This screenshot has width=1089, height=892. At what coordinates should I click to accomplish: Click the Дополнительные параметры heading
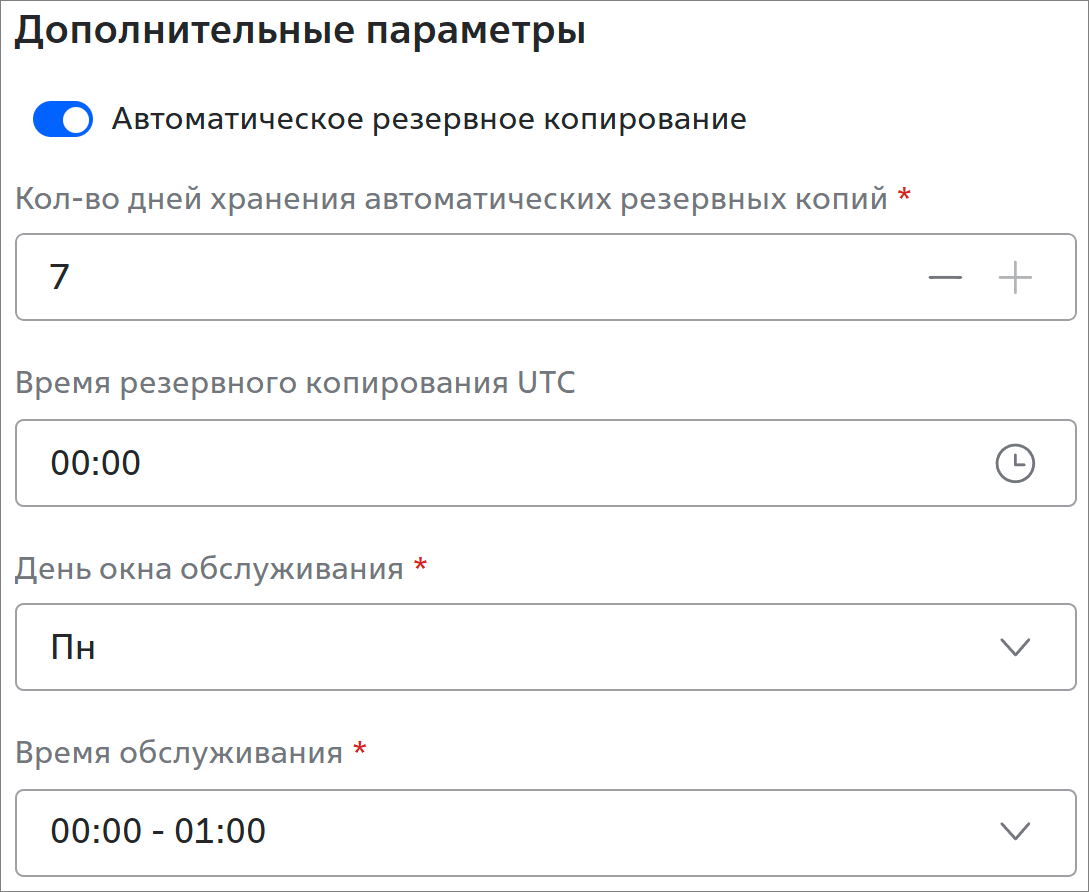(300, 31)
